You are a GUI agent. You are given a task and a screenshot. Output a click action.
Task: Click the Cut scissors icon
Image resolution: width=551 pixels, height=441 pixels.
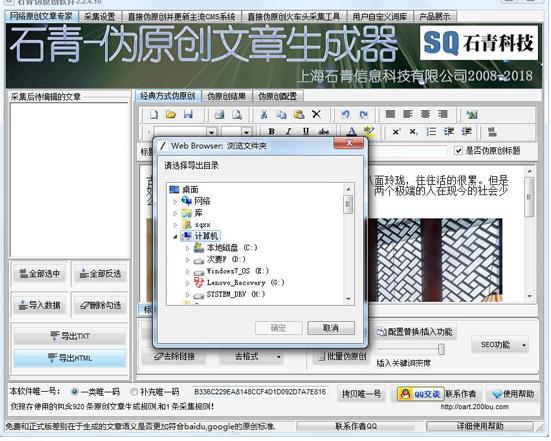(x=264, y=115)
